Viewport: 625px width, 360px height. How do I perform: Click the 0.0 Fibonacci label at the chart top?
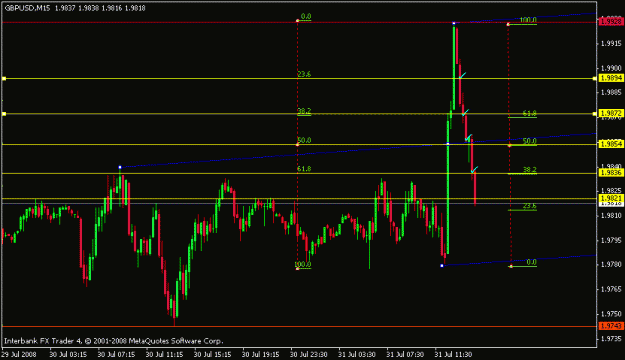[x=306, y=16]
